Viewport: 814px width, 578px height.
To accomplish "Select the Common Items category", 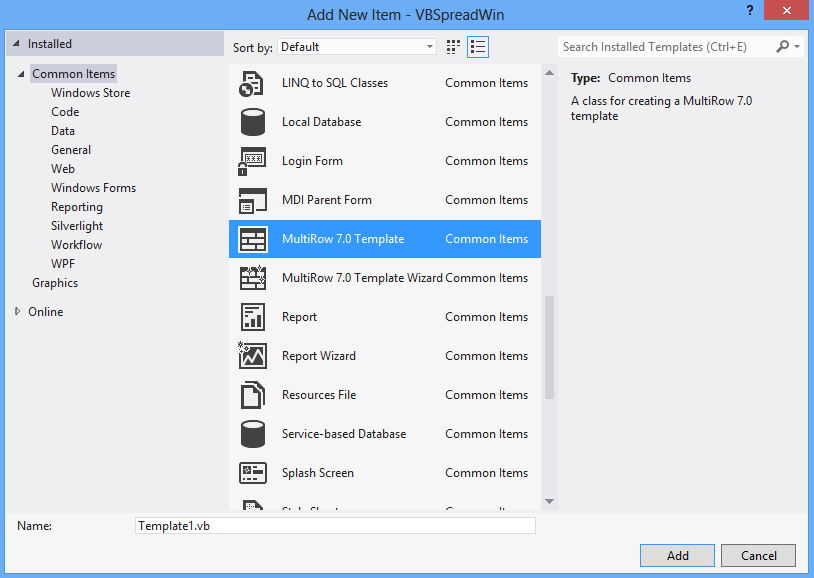I will tap(73, 74).
